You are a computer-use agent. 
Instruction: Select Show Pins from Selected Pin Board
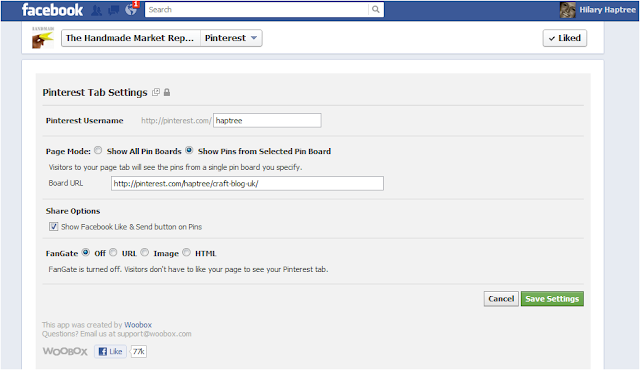tap(189, 151)
